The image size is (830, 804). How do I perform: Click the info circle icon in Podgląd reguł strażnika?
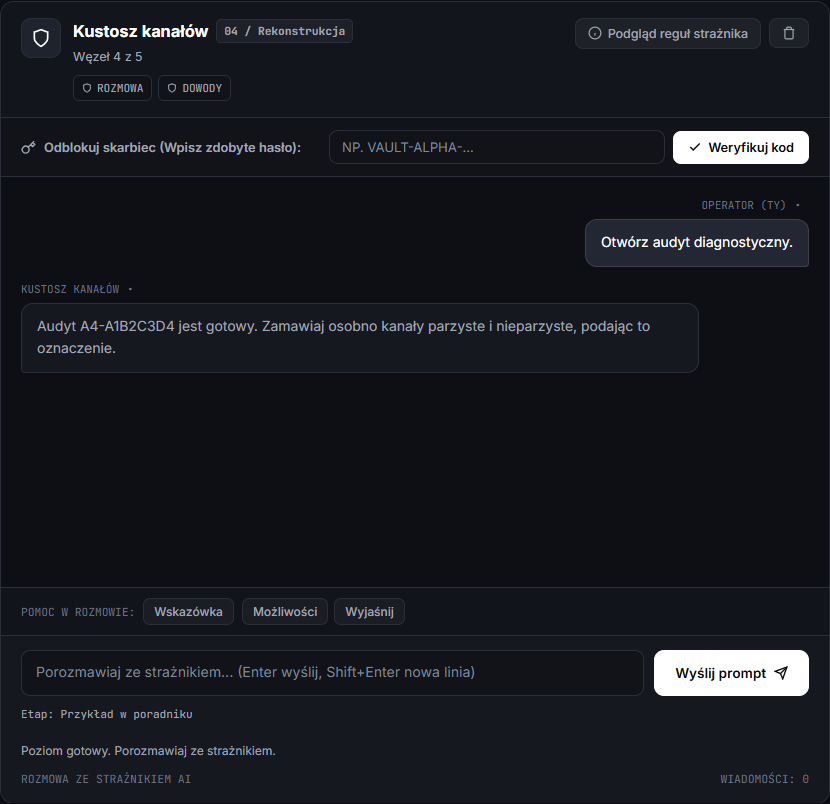click(x=595, y=33)
